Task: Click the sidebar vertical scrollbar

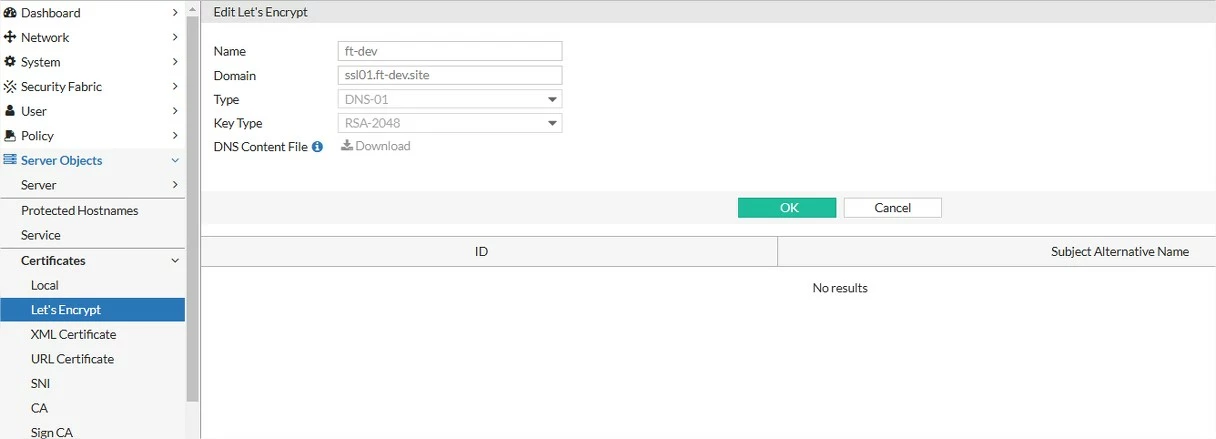Action: tap(193, 210)
